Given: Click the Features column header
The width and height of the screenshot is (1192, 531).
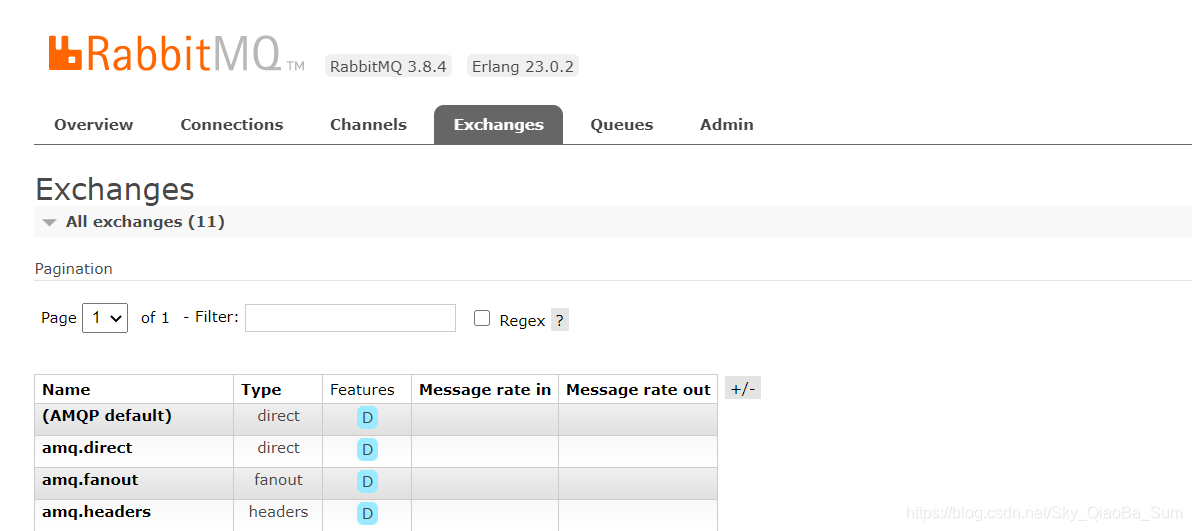Looking at the screenshot, I should point(362,390).
